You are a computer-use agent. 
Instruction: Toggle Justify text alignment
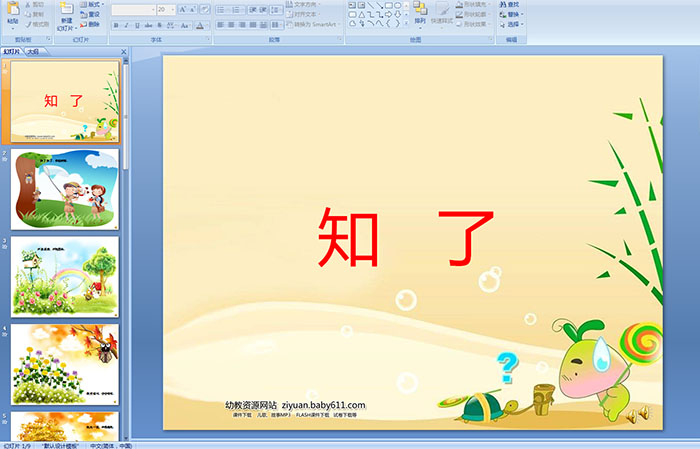pyautogui.click(x=253, y=25)
